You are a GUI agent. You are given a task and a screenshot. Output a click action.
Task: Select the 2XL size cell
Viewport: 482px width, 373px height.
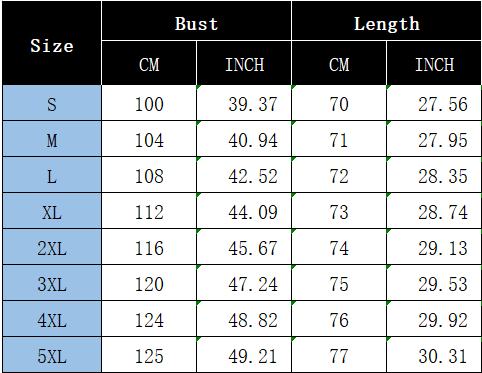tap(52, 247)
